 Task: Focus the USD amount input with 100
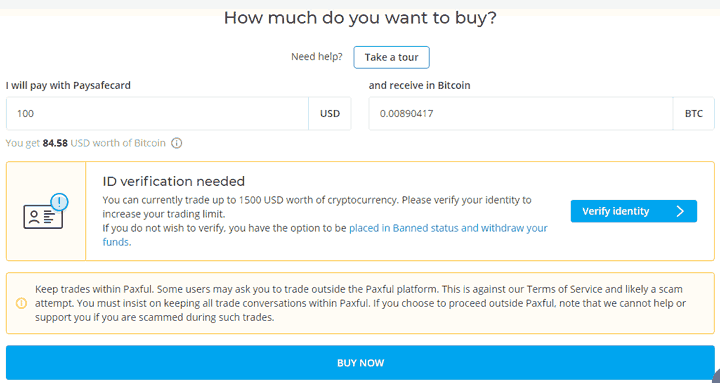tap(157, 113)
